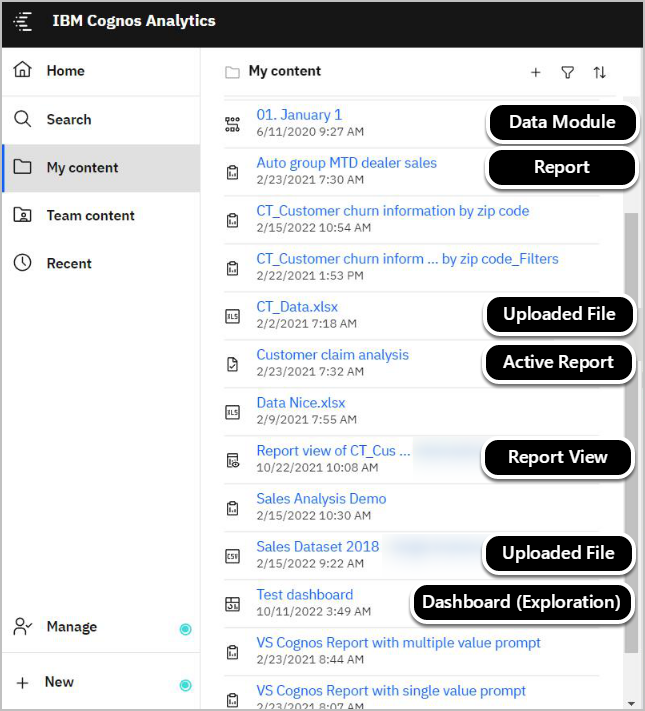Viewport: 645px width, 711px height.
Task: Go to Home in the sidebar
Action: (101, 71)
